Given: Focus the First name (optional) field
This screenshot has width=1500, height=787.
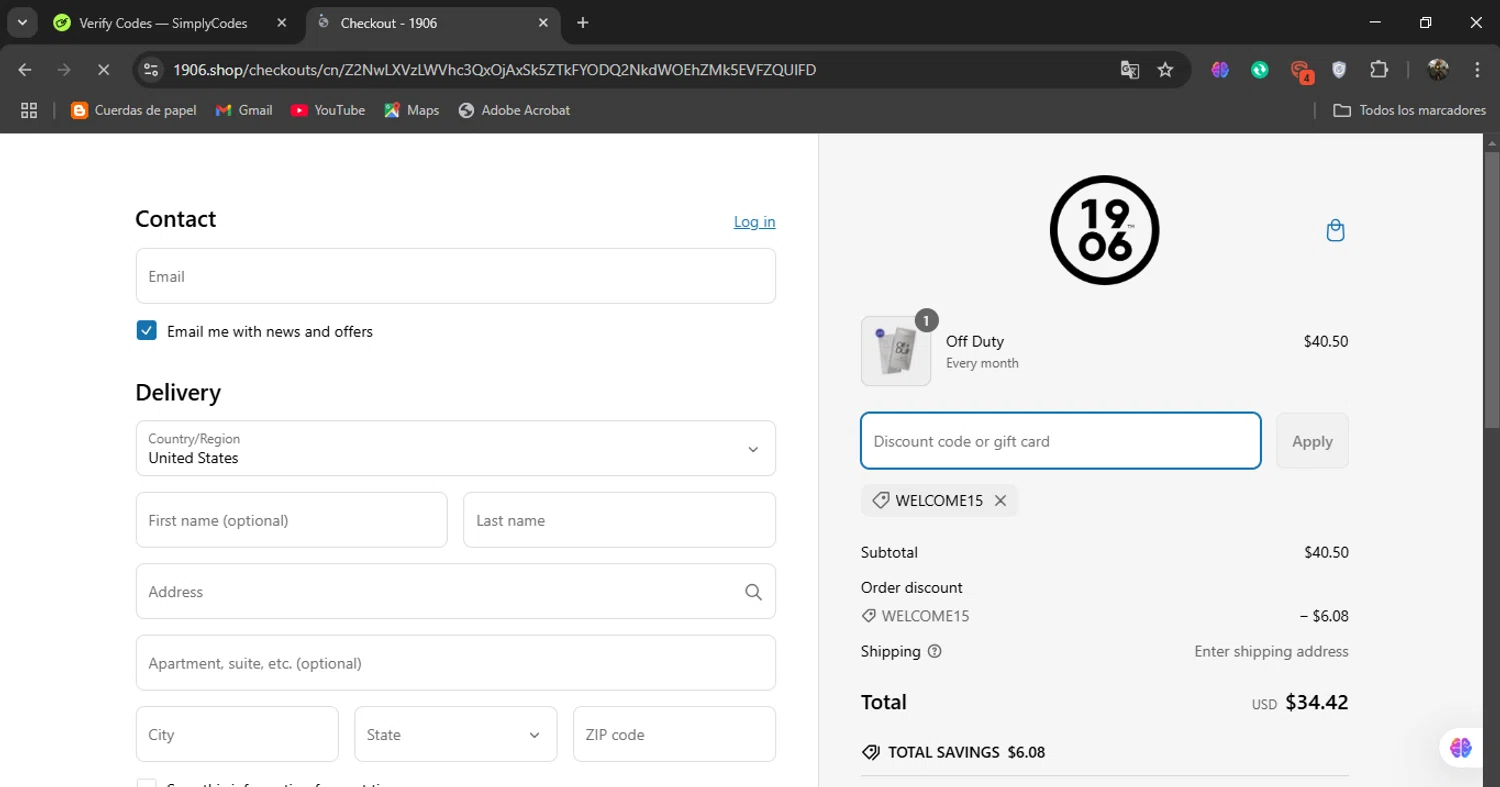Looking at the screenshot, I should tap(291, 520).
